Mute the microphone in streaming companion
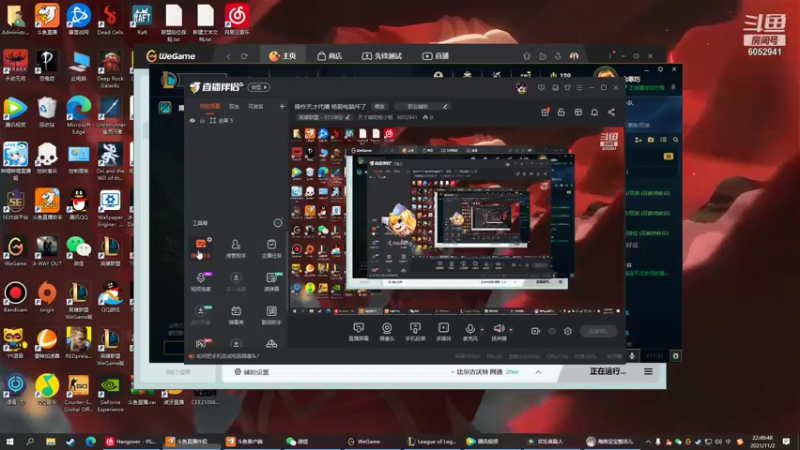Image resolution: width=800 pixels, height=450 pixels. [470, 332]
